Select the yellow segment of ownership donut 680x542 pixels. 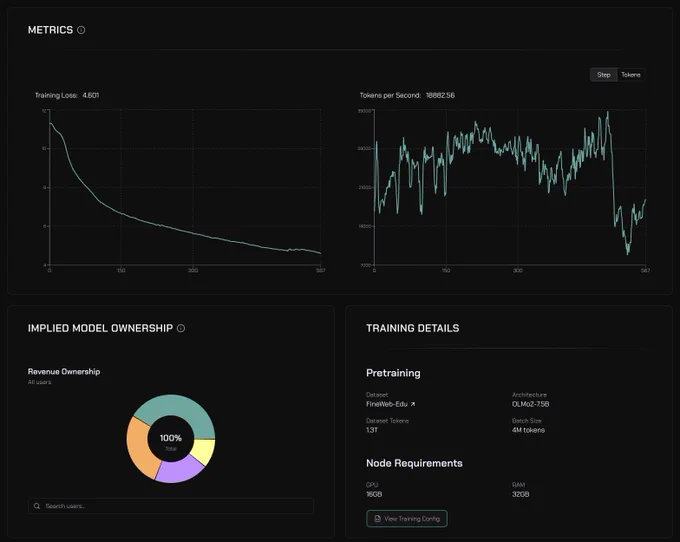pyautogui.click(x=204, y=451)
